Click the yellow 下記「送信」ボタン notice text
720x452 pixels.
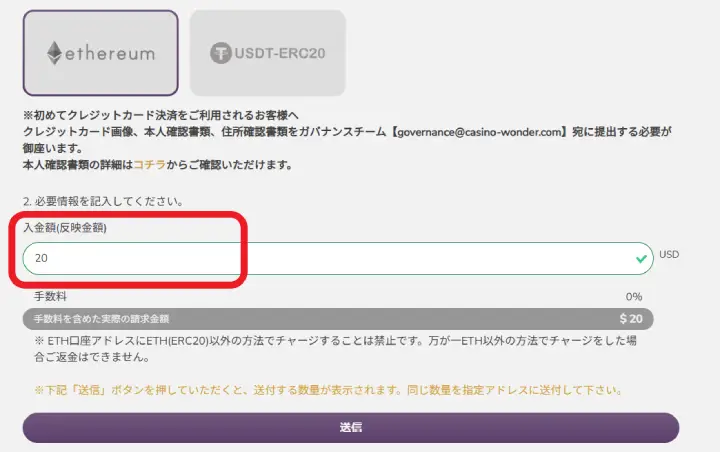[329, 390]
